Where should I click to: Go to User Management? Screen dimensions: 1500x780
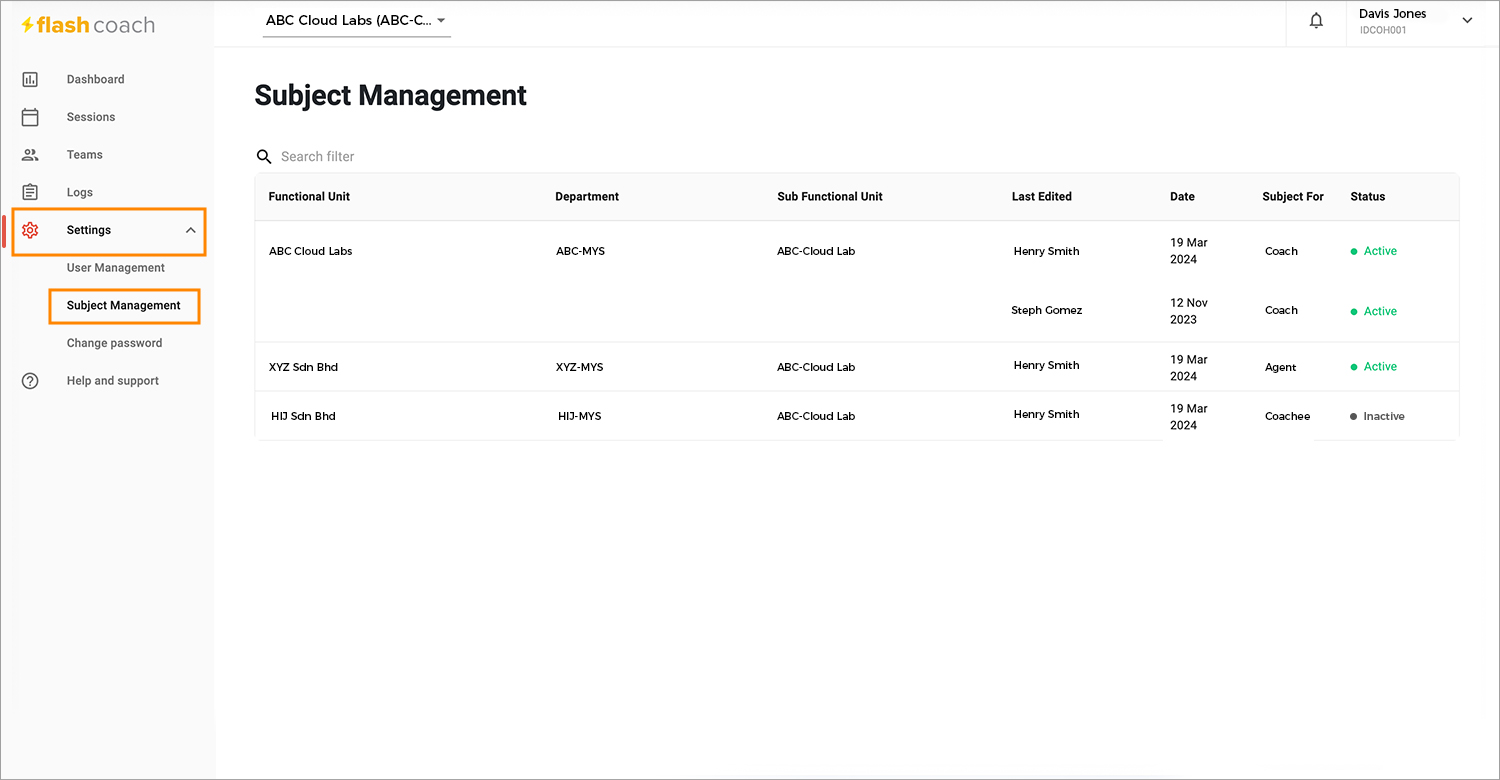pos(116,268)
